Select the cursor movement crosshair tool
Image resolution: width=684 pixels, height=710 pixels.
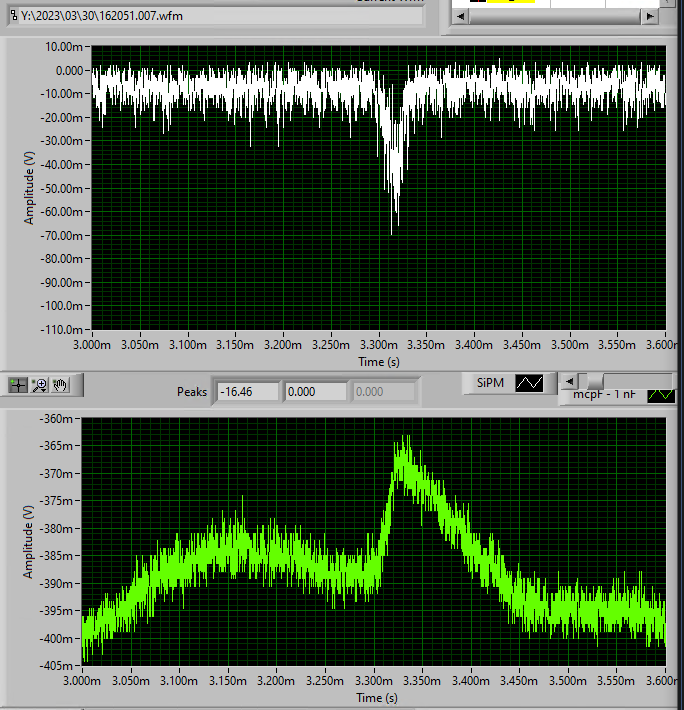coord(18,385)
